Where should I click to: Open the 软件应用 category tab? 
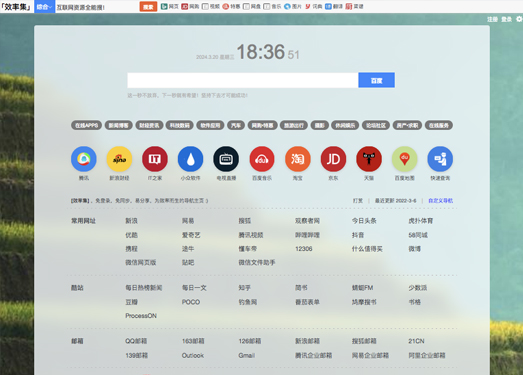tap(210, 125)
